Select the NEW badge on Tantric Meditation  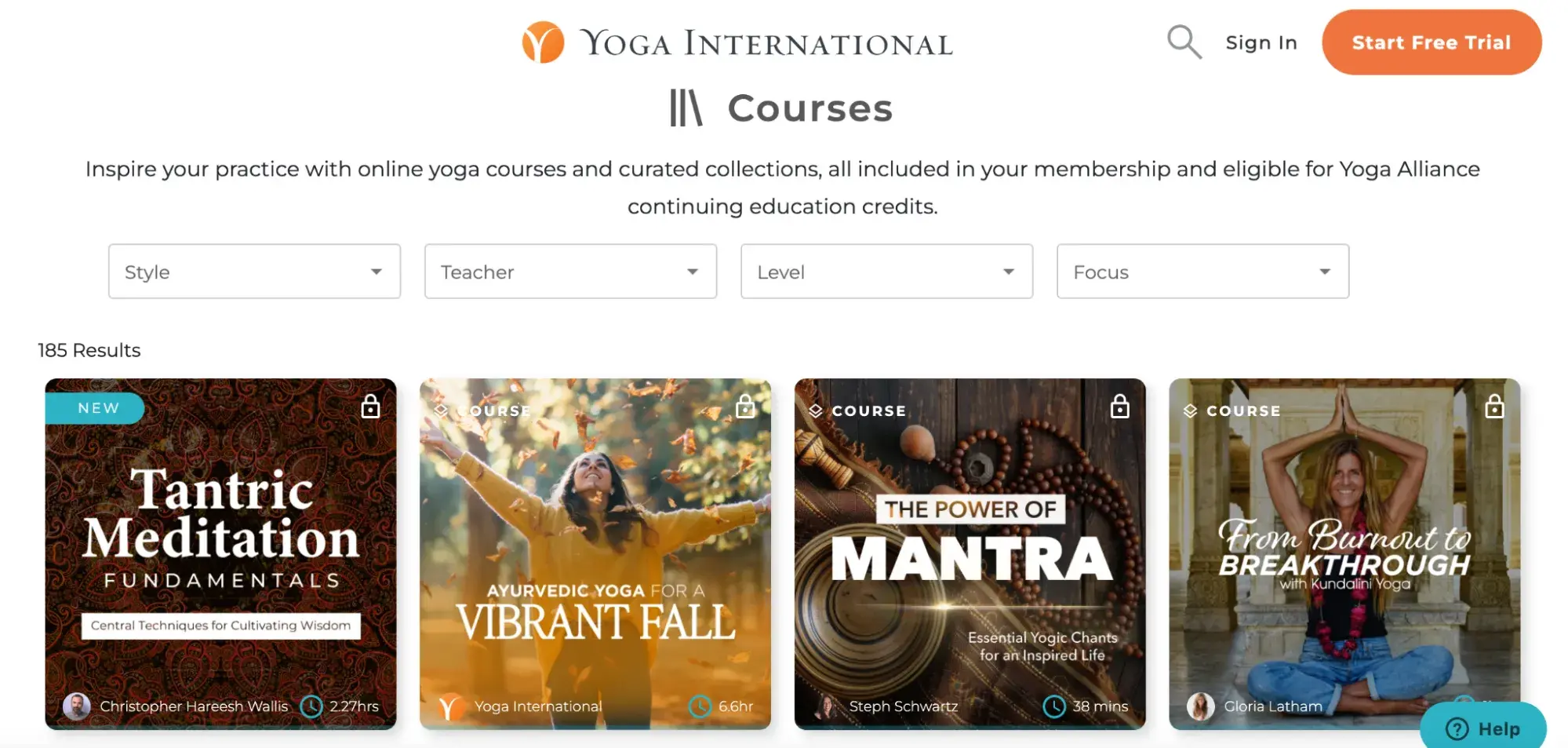click(96, 408)
